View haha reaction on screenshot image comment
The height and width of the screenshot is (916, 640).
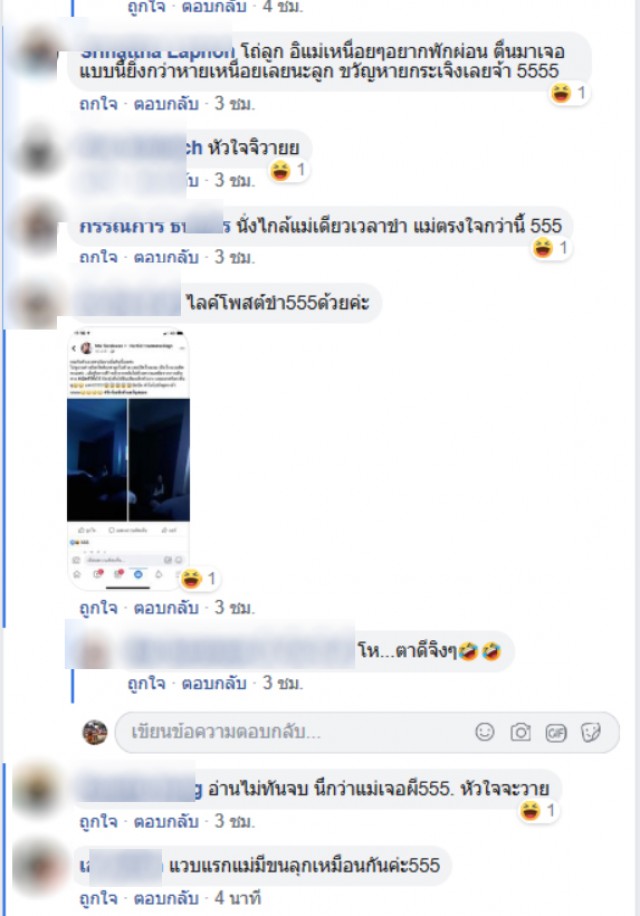[199, 579]
